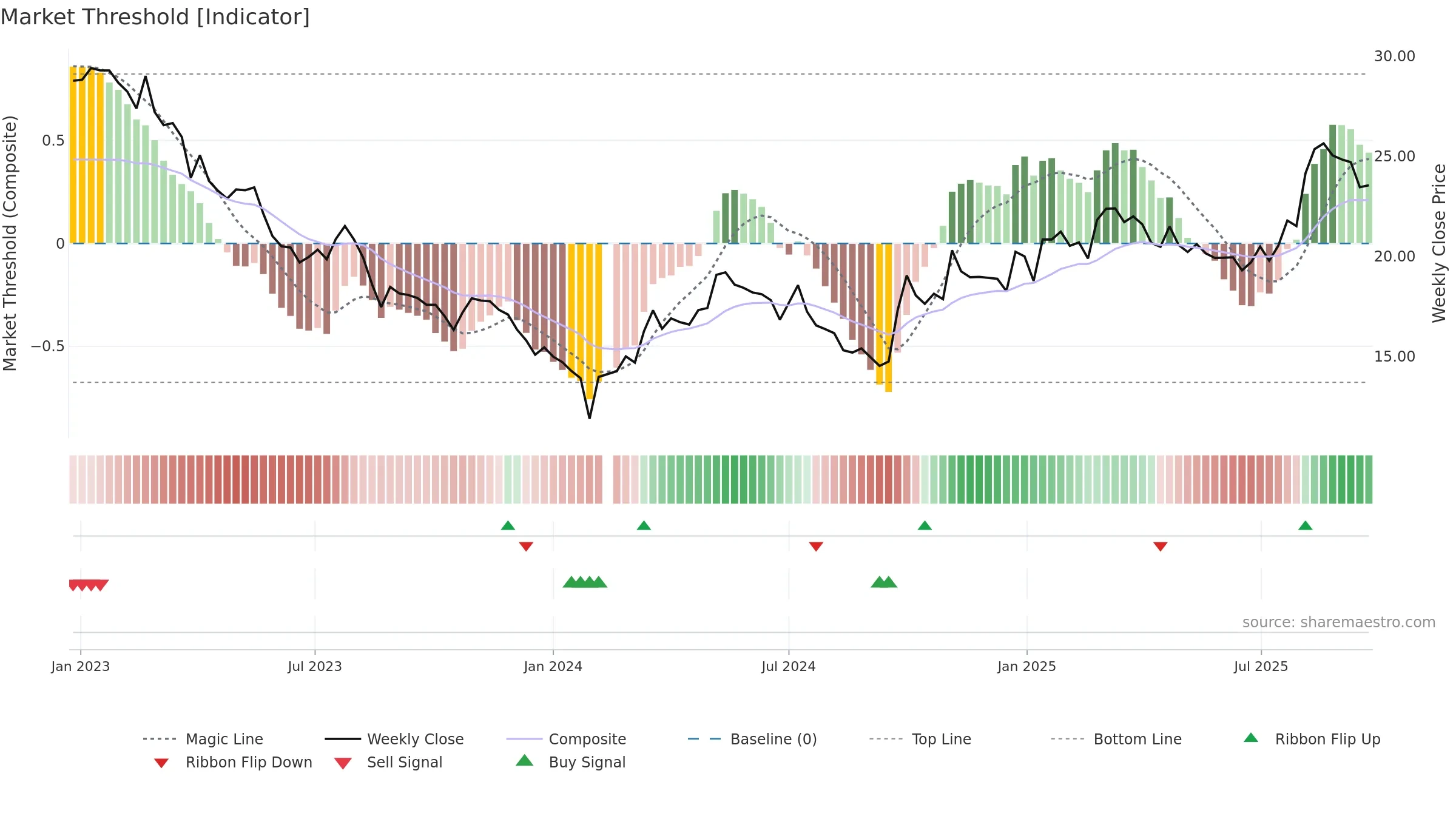Click the −0.5 composite axis label
The image size is (1456, 819).
pyautogui.click(x=47, y=346)
